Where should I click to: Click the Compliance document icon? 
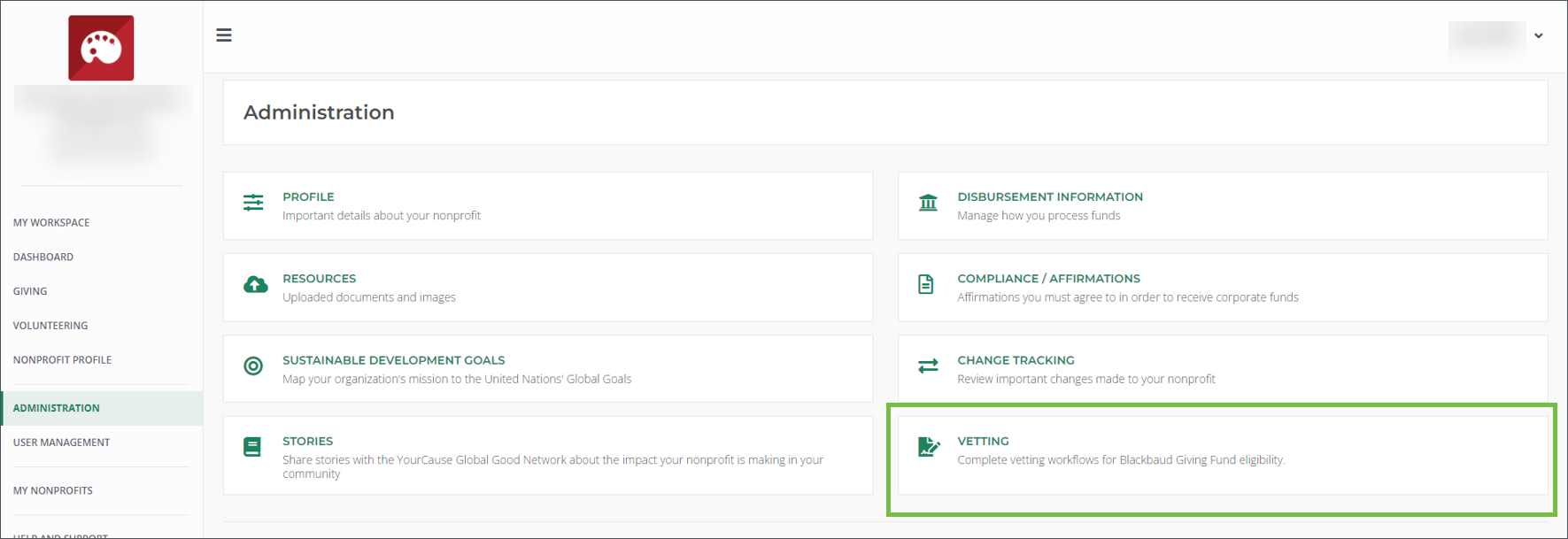(926, 284)
